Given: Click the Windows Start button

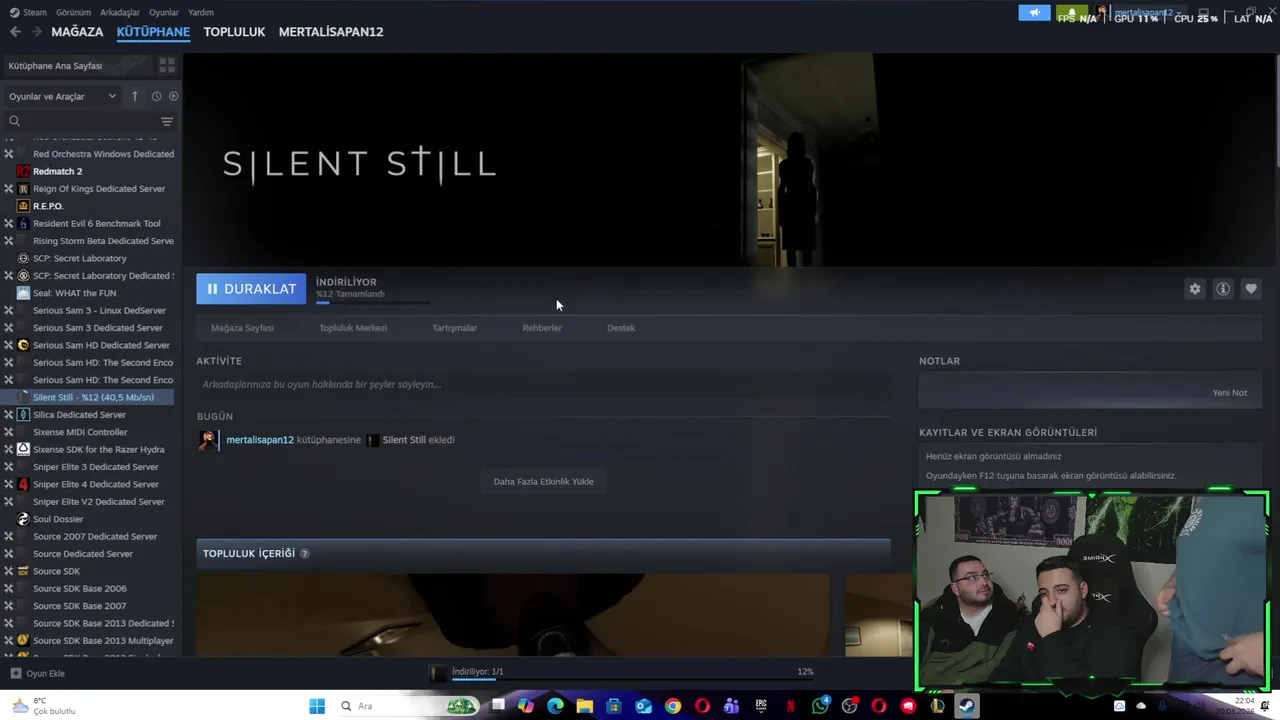Looking at the screenshot, I should (x=317, y=706).
